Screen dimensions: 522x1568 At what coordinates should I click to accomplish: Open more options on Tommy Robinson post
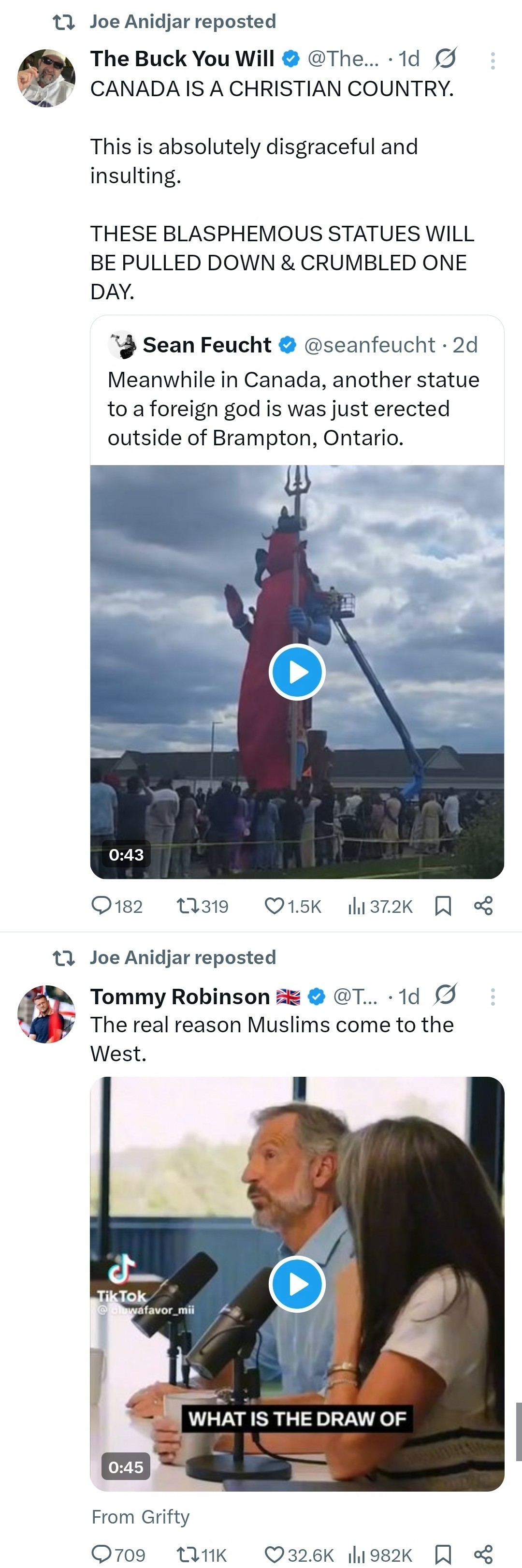point(493,996)
